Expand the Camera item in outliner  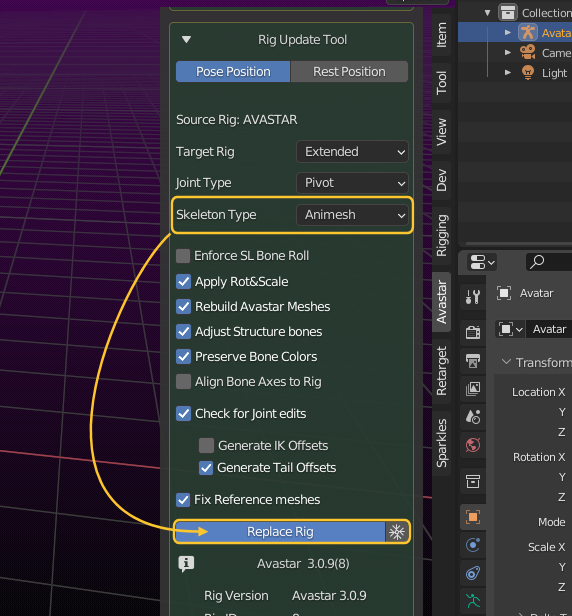508,52
